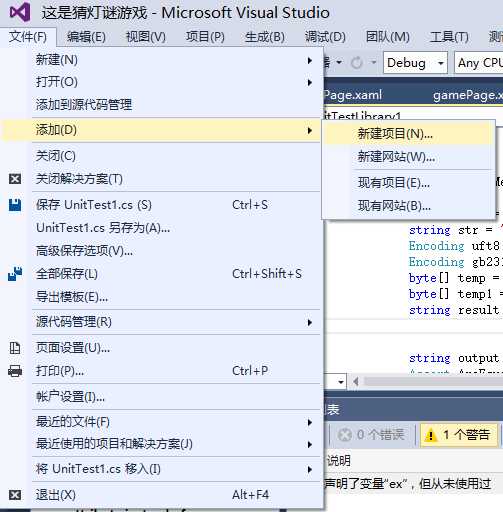
Task: Select 现有网站(B)... in the submenu
Action: (408, 206)
